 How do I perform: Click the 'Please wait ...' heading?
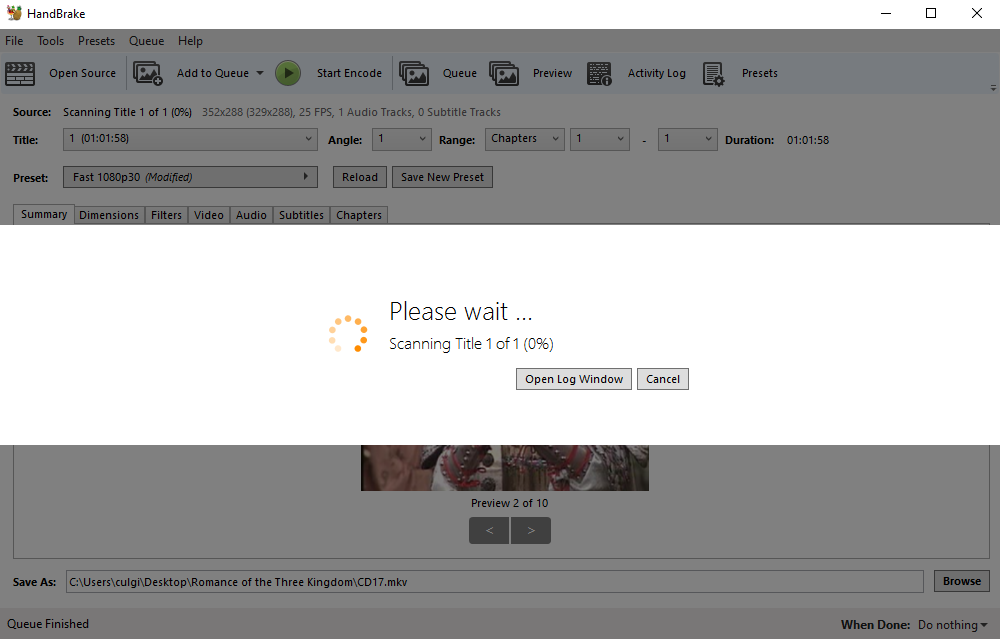pos(460,312)
